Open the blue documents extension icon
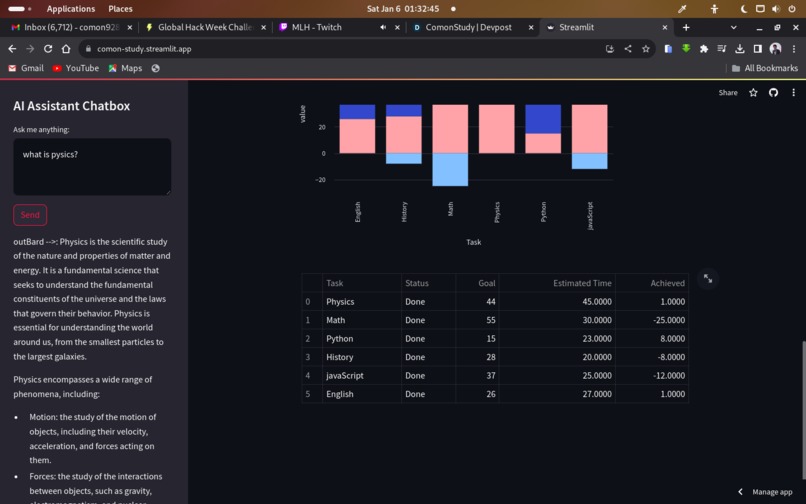Viewport: 806px width, 504px height. point(668,49)
